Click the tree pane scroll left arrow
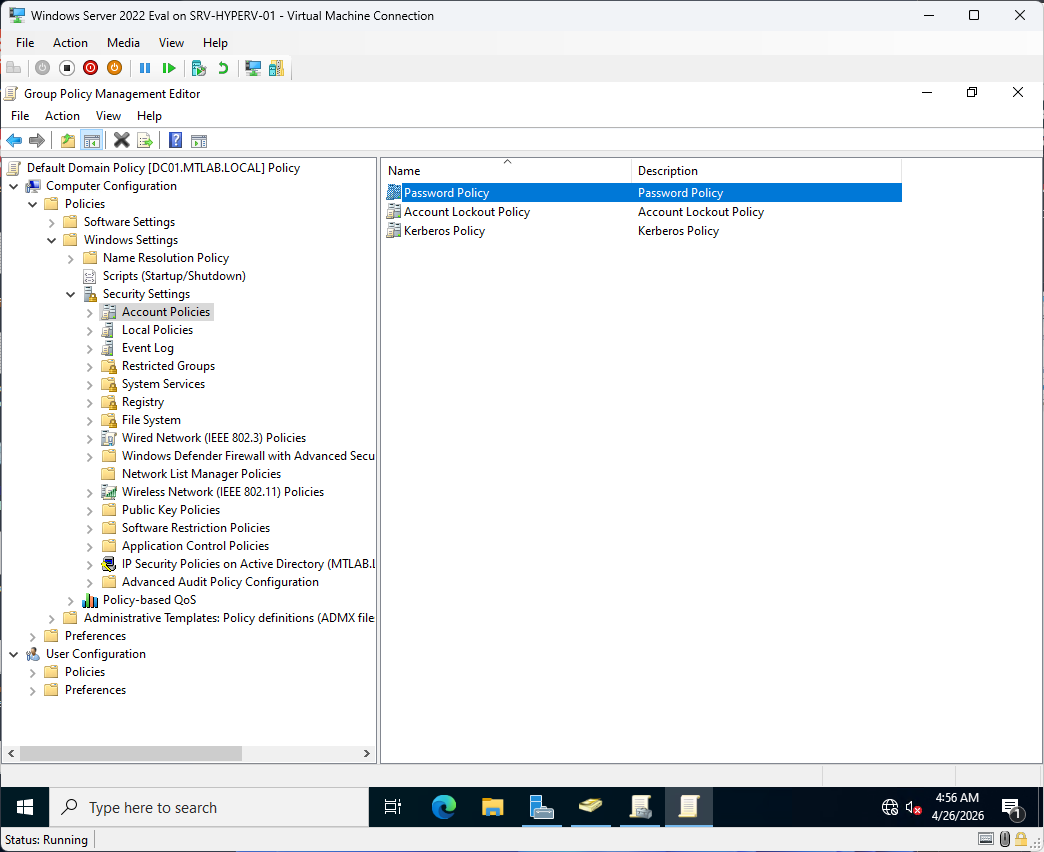 [11, 753]
